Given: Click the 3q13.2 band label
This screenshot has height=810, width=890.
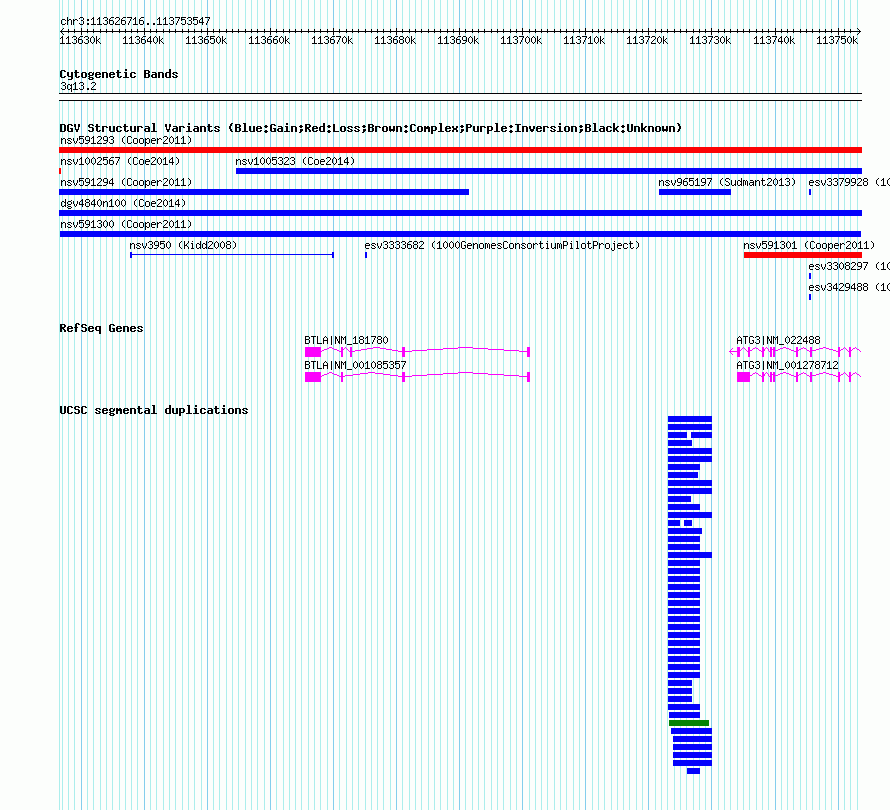Looking at the screenshot, I should (78, 86).
